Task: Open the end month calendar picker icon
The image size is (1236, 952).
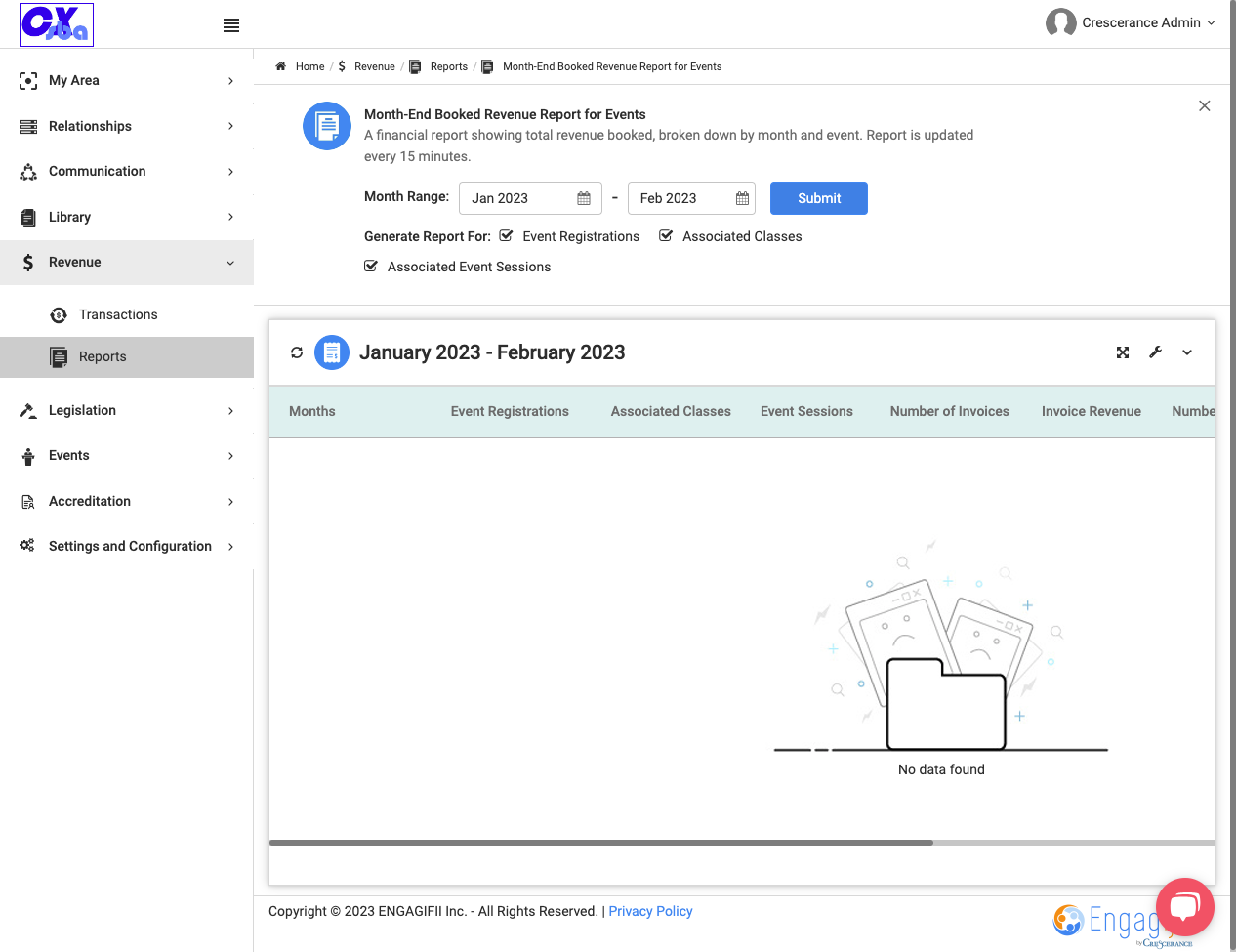Action: tap(742, 198)
